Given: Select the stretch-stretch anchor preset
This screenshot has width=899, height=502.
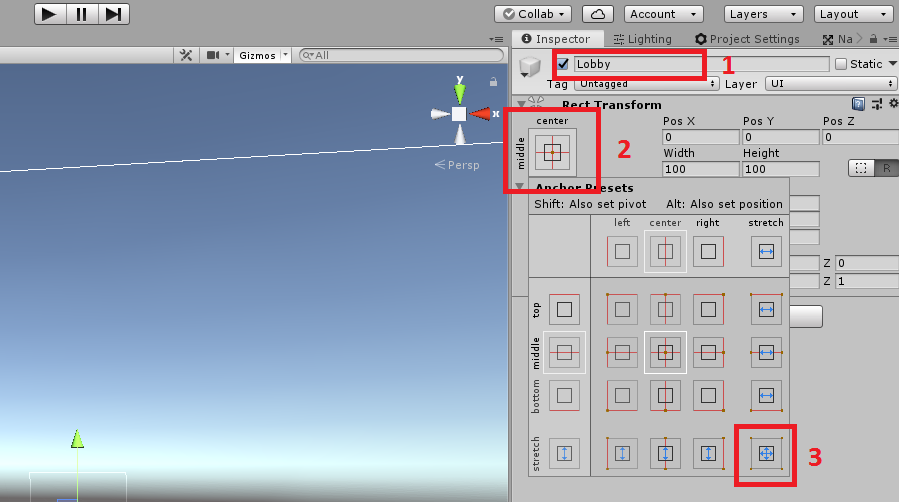Looking at the screenshot, I should click(x=766, y=453).
